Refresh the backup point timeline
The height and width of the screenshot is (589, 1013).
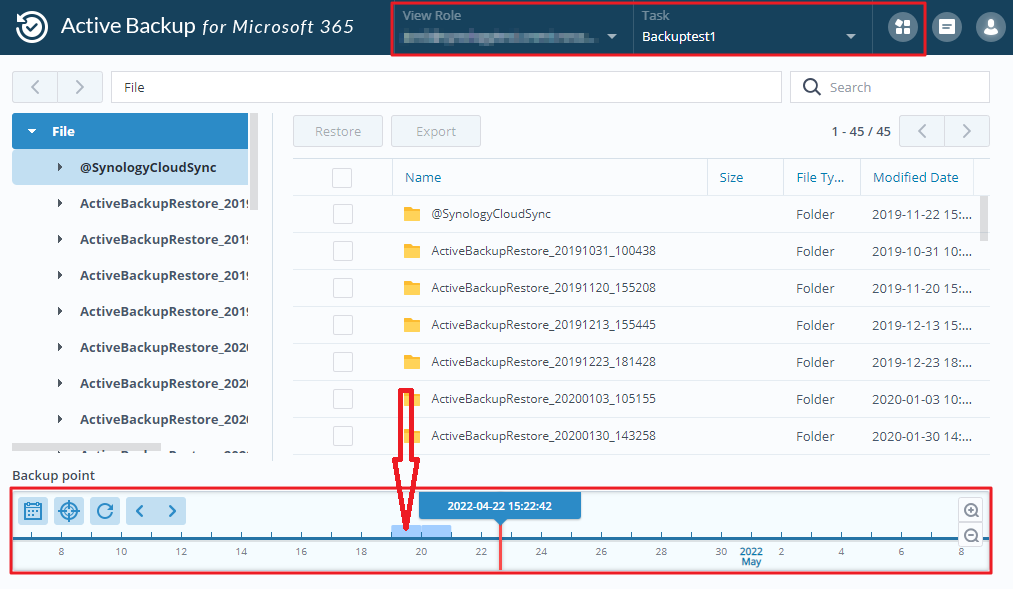click(x=105, y=511)
